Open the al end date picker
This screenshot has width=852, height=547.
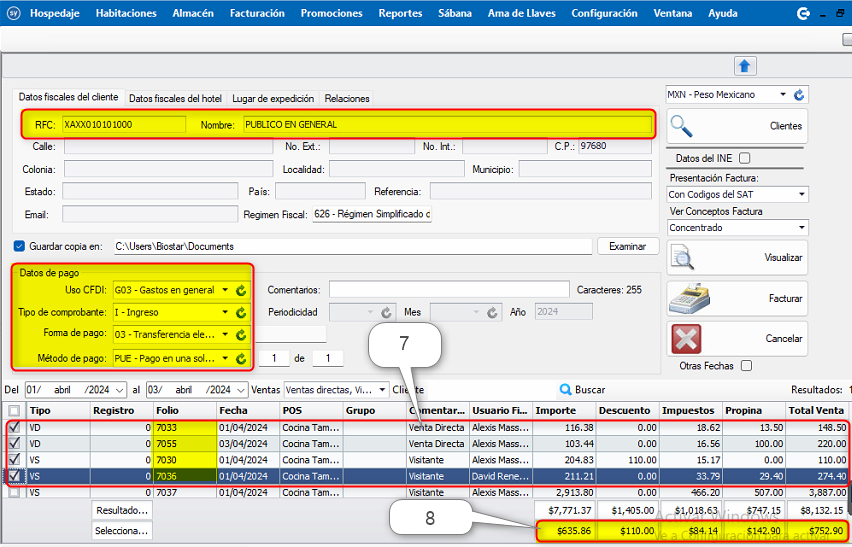tap(242, 389)
